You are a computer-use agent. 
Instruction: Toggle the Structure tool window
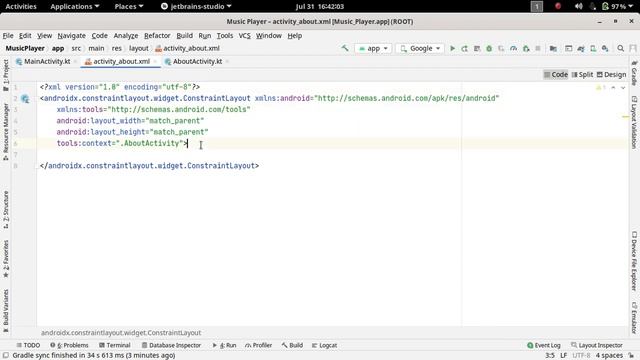click(x=6, y=209)
